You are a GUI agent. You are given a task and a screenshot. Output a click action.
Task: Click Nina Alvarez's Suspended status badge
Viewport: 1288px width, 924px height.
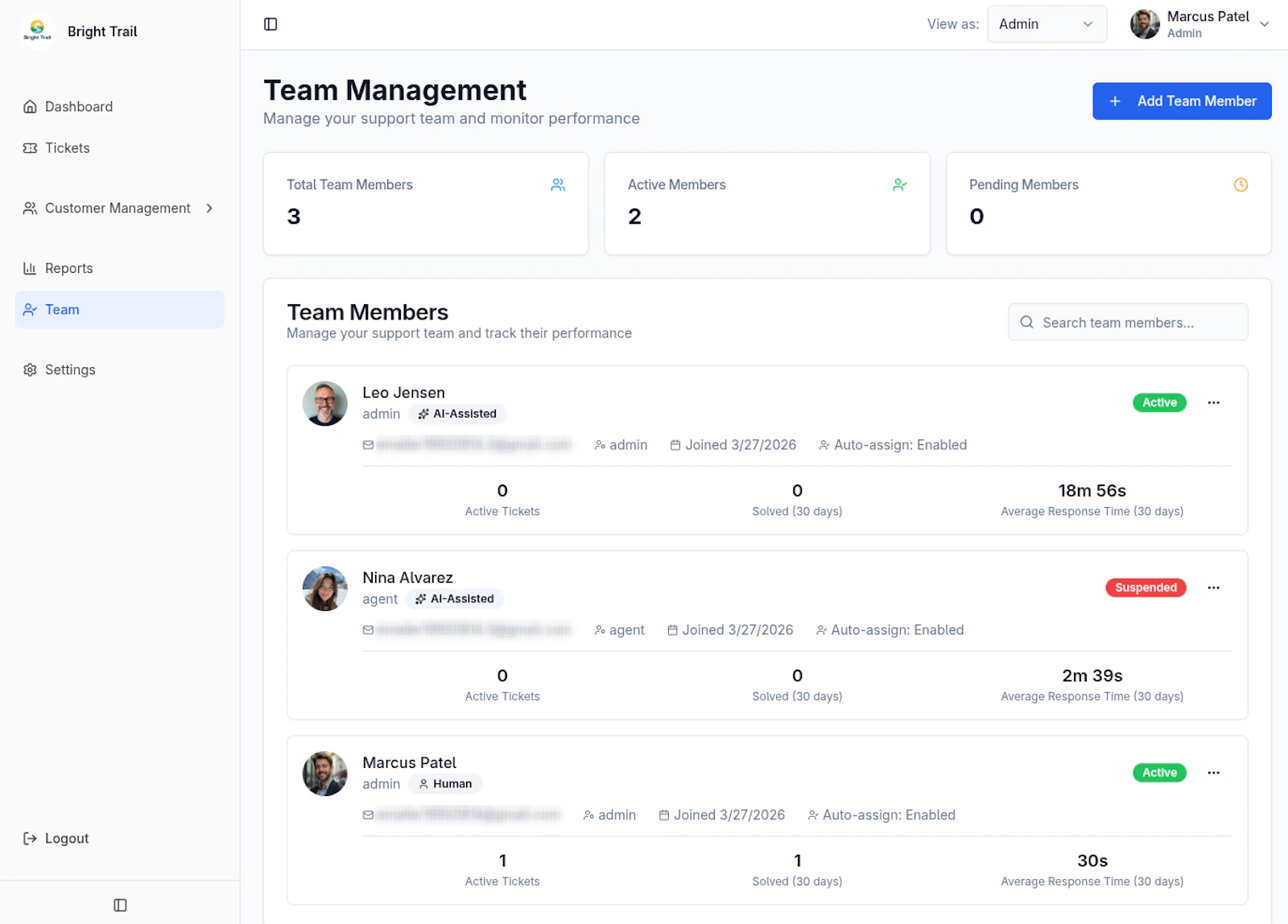tap(1146, 588)
